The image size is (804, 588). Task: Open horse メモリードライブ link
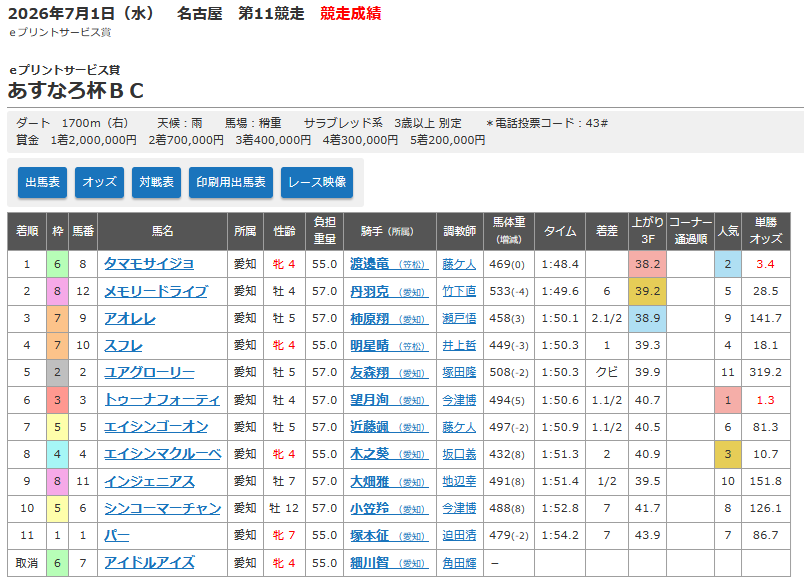point(156,291)
